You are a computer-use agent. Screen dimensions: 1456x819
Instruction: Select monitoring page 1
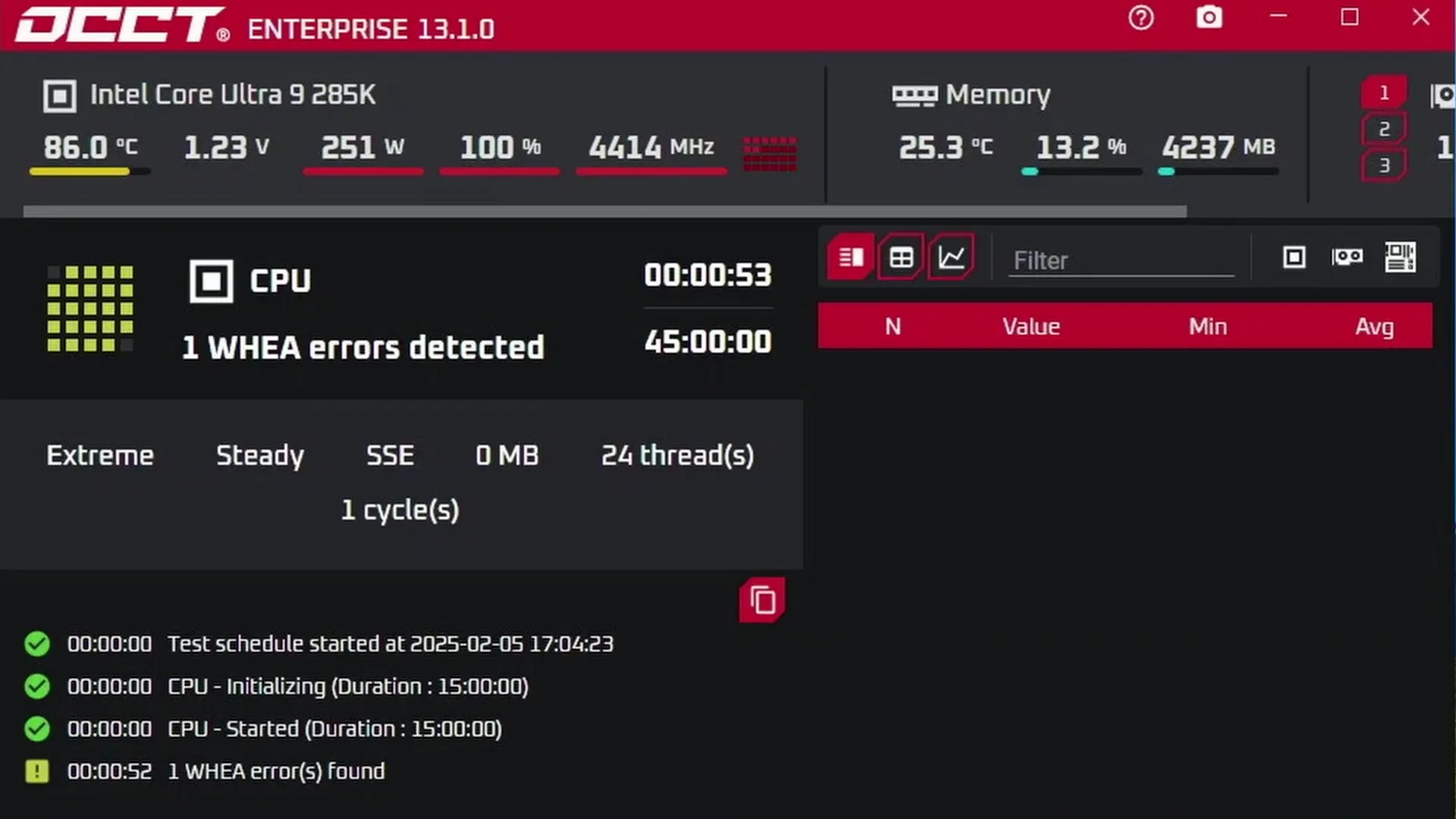(1384, 93)
